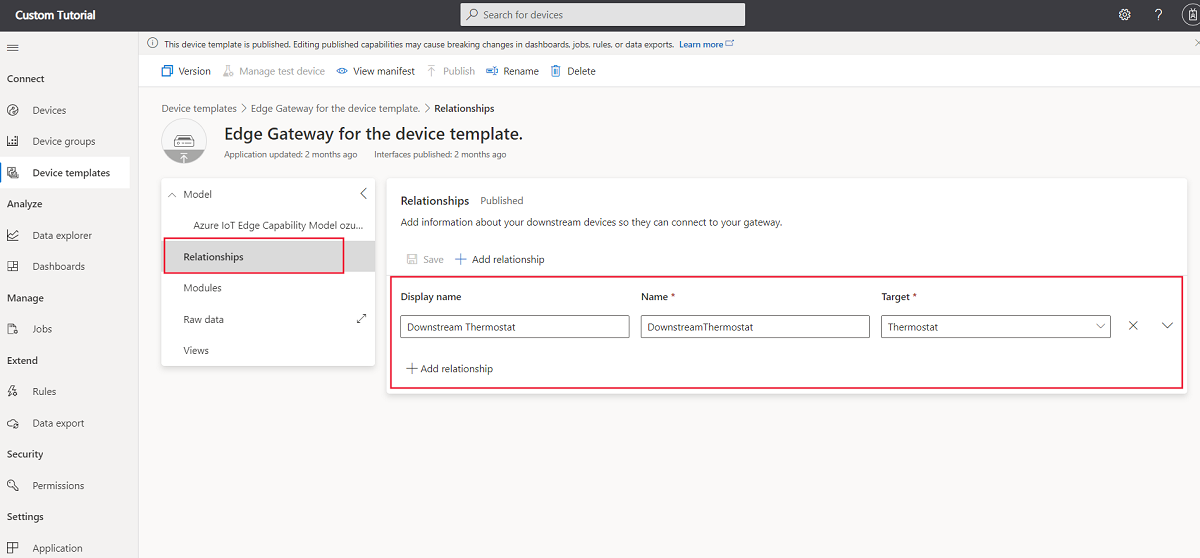Click Add relationship below the row
1200x558 pixels.
click(x=449, y=369)
